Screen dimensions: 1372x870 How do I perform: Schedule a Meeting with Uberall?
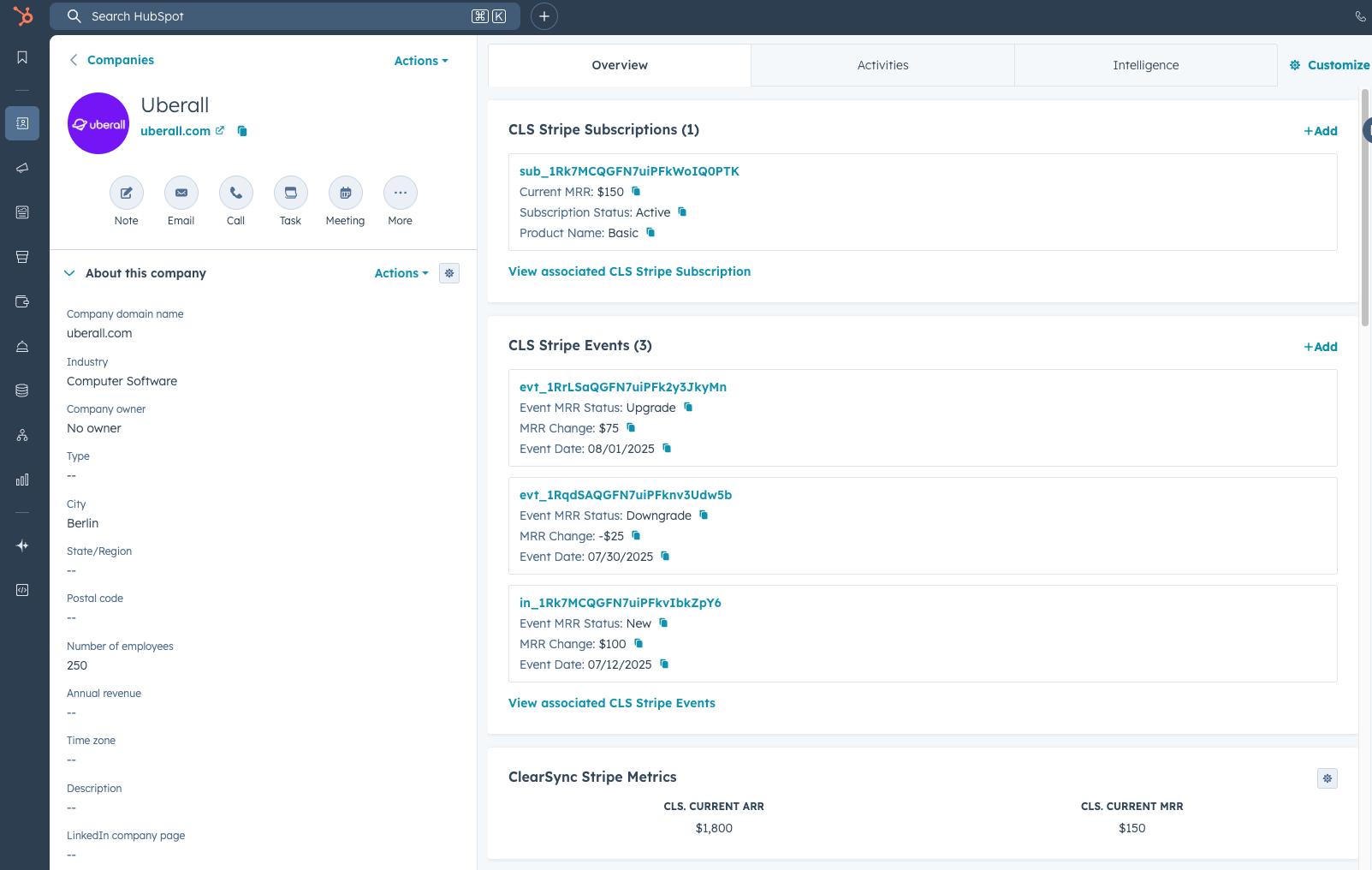[346, 193]
